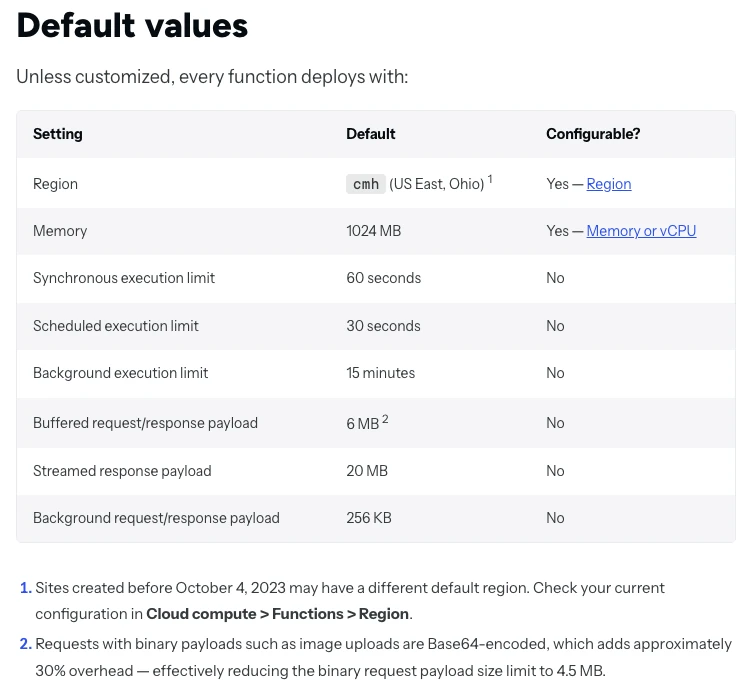Open the Memory or vCPU link
Image resolution: width=755 pixels, height=680 pixels.
coord(641,231)
